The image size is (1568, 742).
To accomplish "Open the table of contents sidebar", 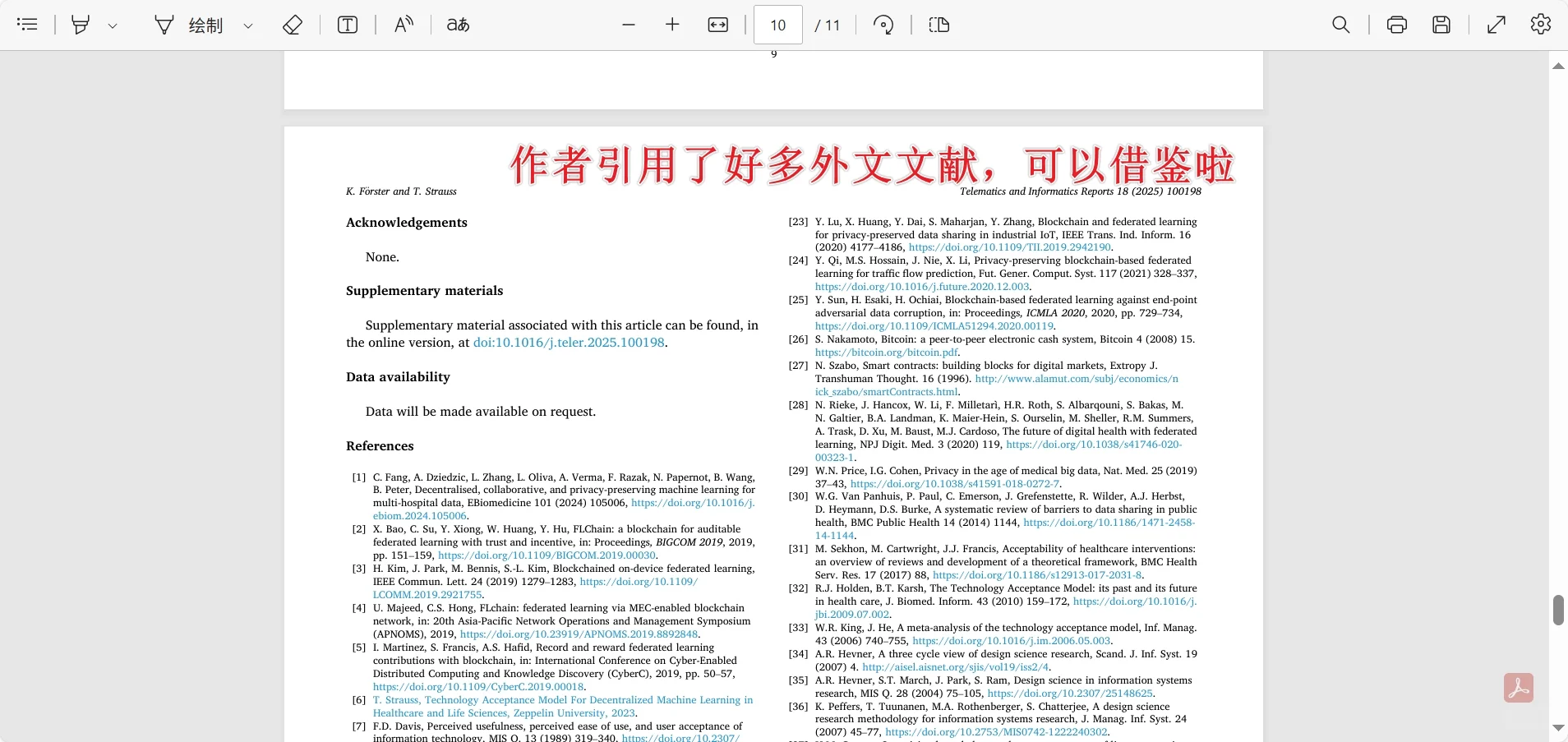I will (x=27, y=25).
